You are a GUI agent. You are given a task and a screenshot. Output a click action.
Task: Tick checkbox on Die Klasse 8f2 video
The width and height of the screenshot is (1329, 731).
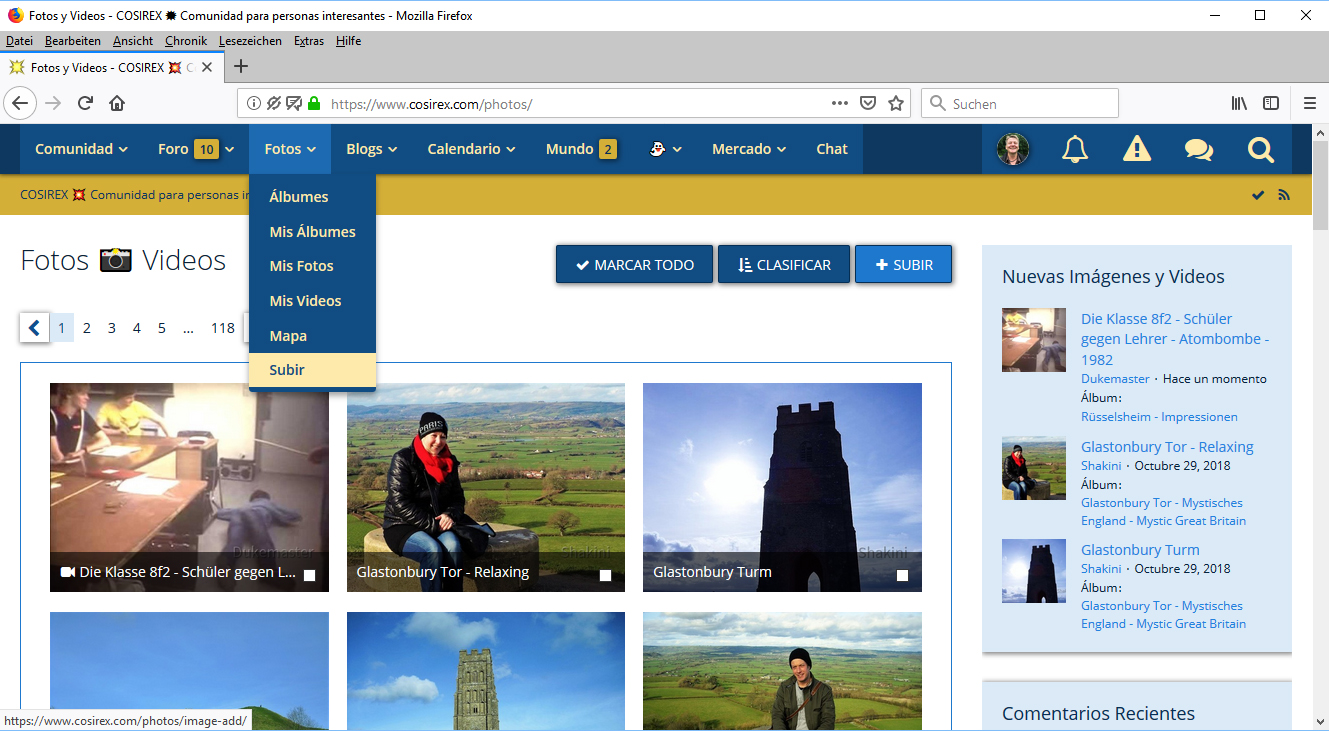310,575
